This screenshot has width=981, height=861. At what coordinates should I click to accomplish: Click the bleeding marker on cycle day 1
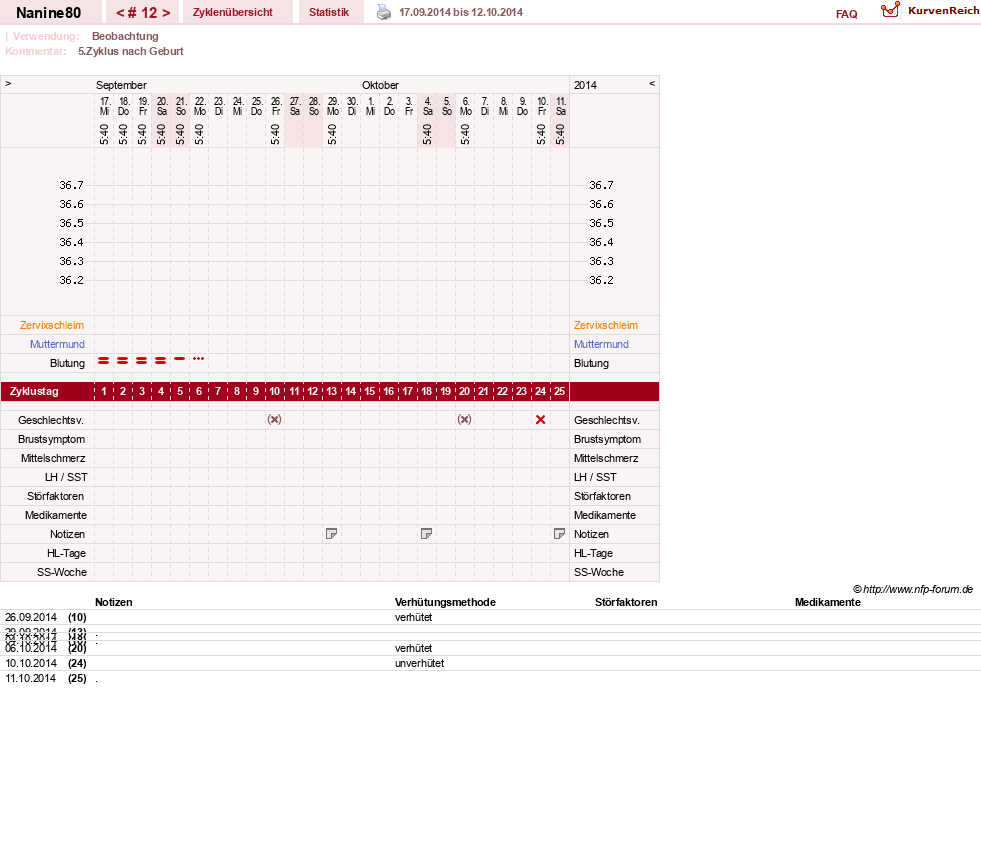click(x=104, y=360)
